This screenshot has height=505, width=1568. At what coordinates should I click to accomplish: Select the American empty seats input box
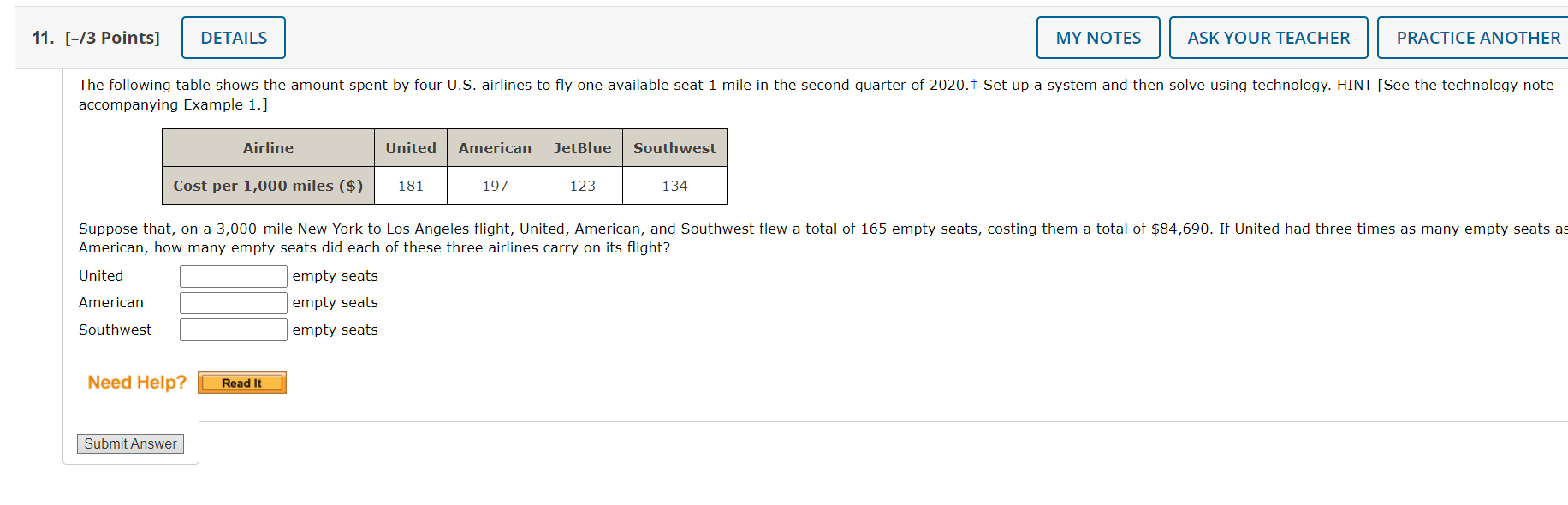(x=233, y=302)
